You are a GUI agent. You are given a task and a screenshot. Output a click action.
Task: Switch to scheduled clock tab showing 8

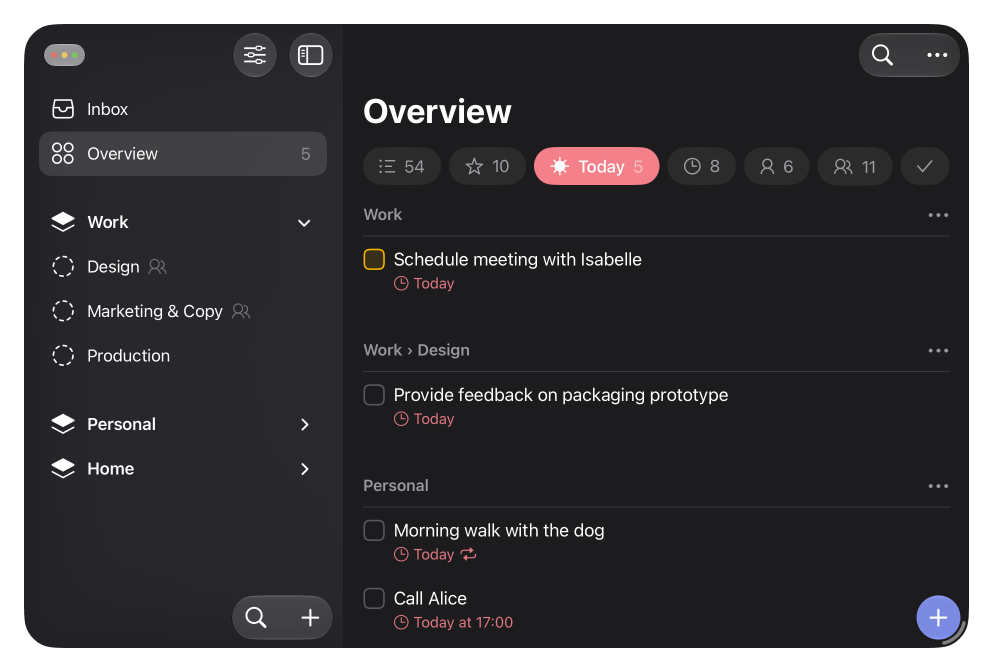[x=702, y=167]
